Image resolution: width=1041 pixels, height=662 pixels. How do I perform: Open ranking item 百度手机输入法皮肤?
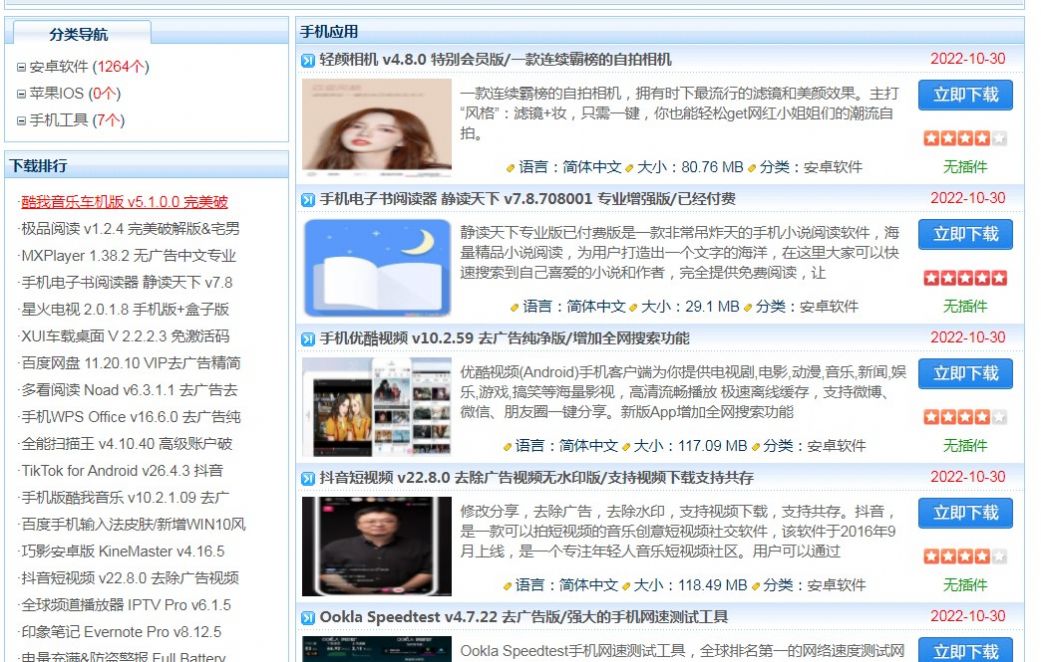[x=133, y=525]
